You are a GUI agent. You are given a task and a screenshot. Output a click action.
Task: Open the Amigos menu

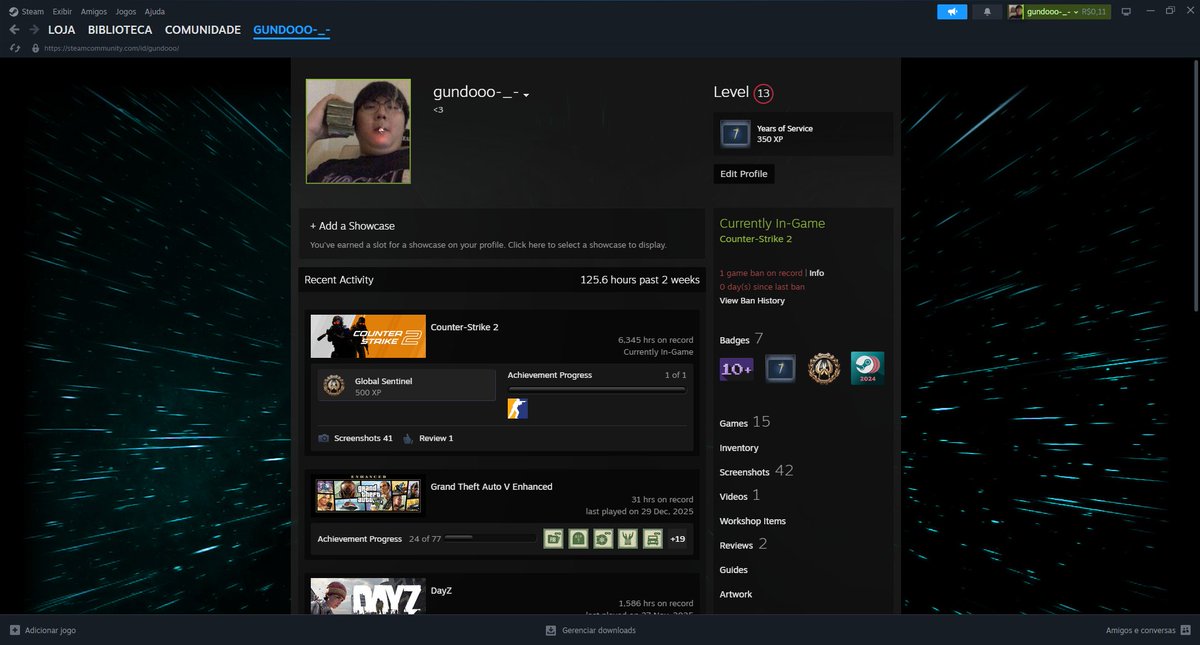click(94, 11)
